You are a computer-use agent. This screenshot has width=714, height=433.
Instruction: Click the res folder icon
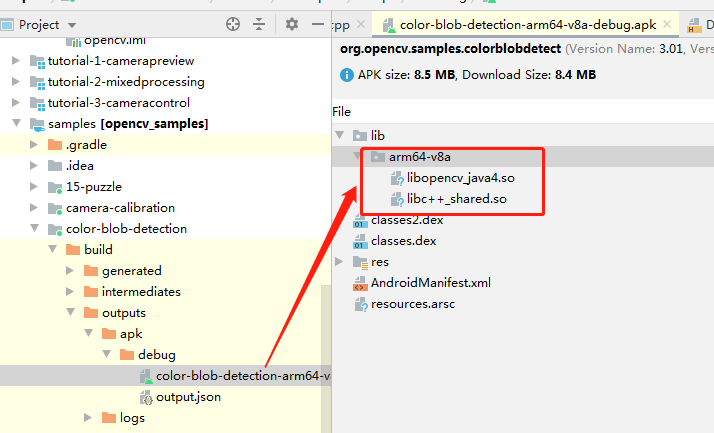click(360, 262)
